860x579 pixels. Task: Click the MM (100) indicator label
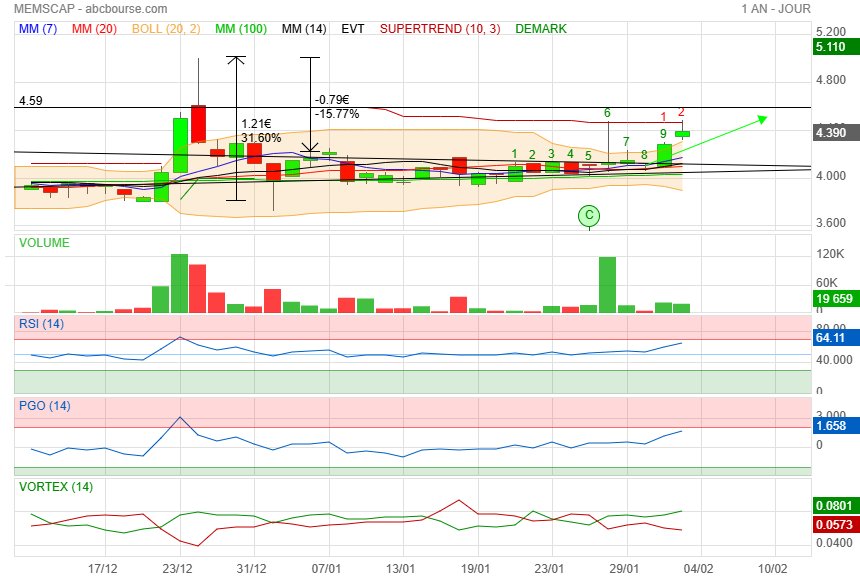[x=241, y=29]
